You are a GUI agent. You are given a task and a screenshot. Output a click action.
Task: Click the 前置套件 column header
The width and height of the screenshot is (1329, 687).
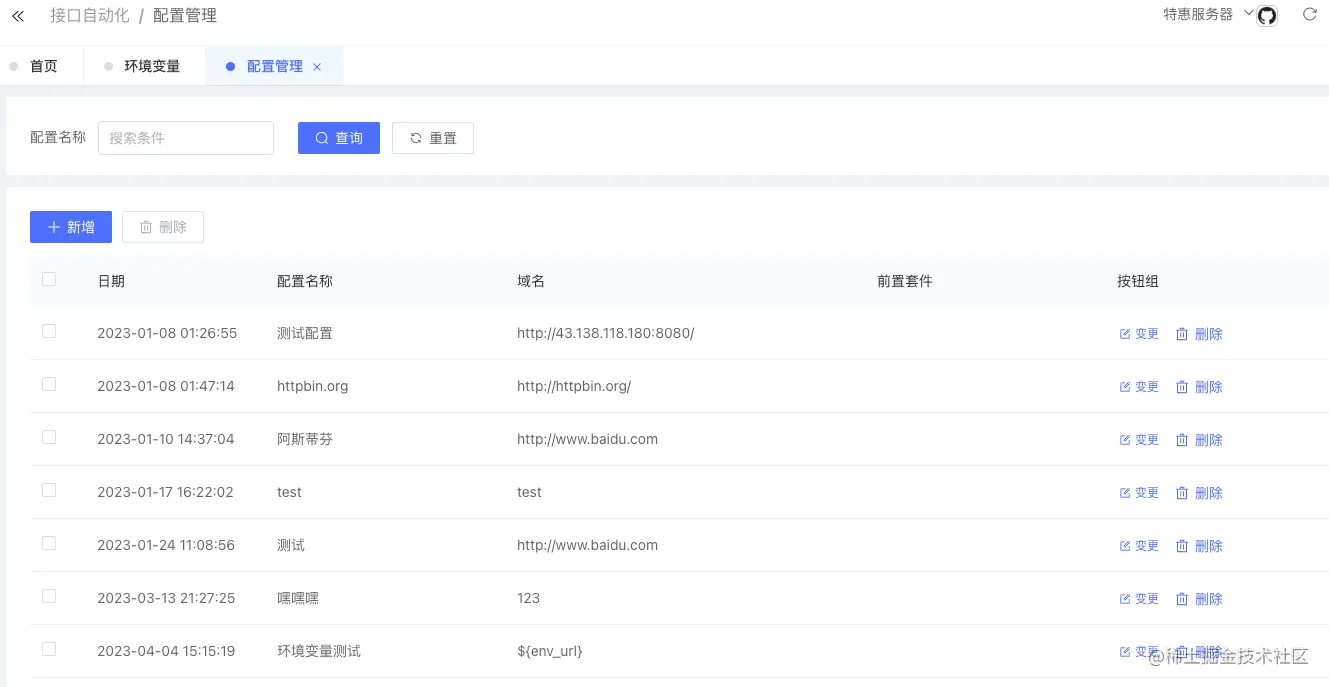click(905, 281)
